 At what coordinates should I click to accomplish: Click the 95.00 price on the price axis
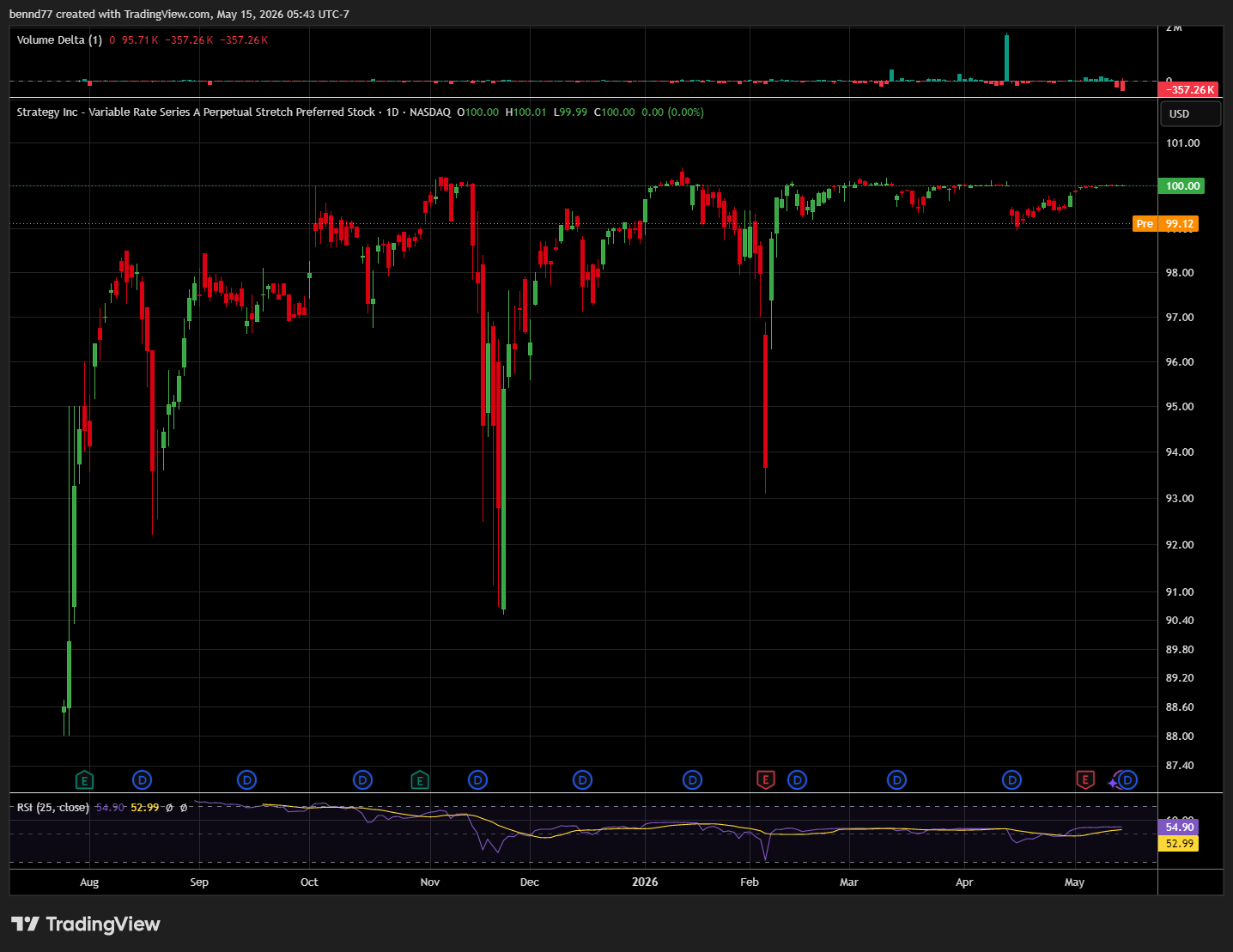click(1180, 407)
